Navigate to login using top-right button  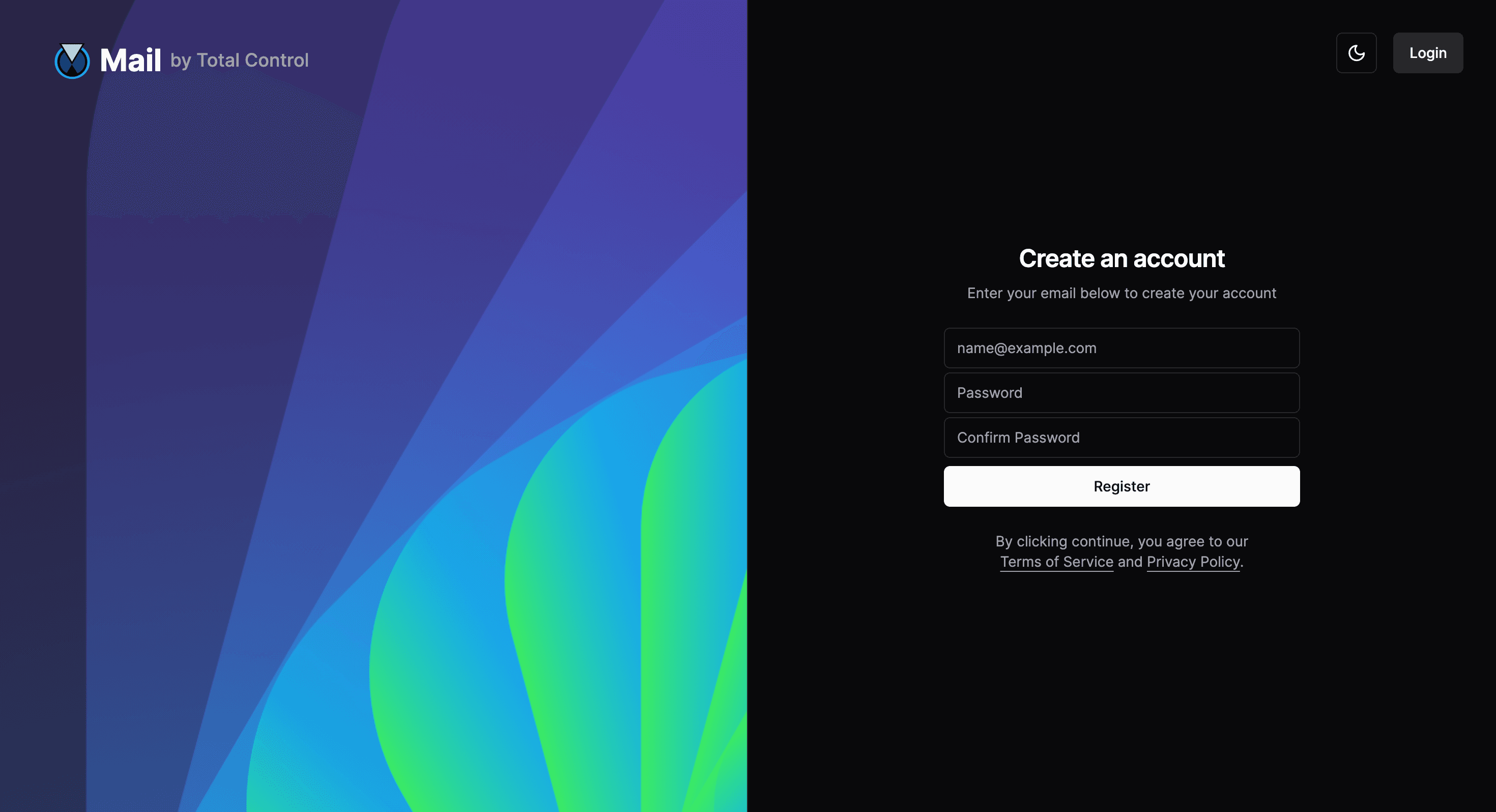coord(1427,53)
